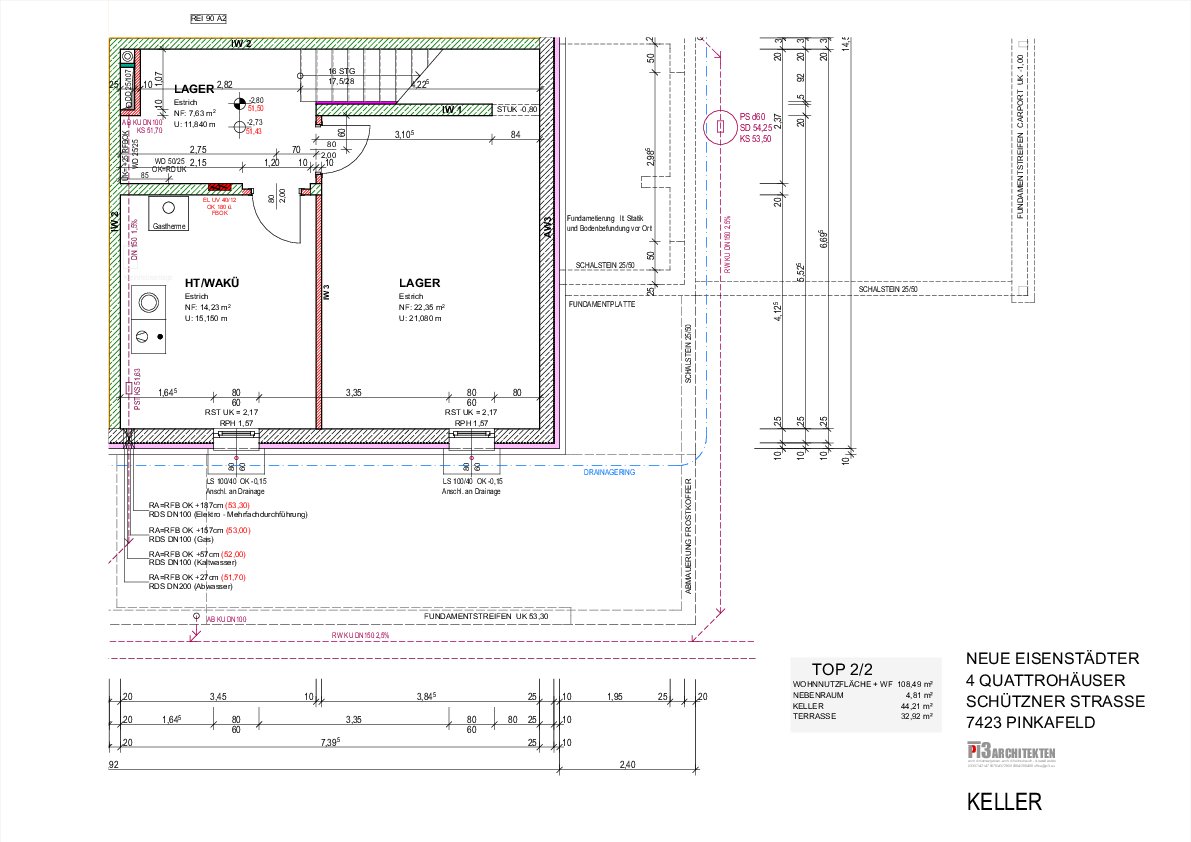The width and height of the screenshot is (1191, 842).
Task: Click 'NEBENRAUM 4,81 m²' row
Action: click(863, 695)
